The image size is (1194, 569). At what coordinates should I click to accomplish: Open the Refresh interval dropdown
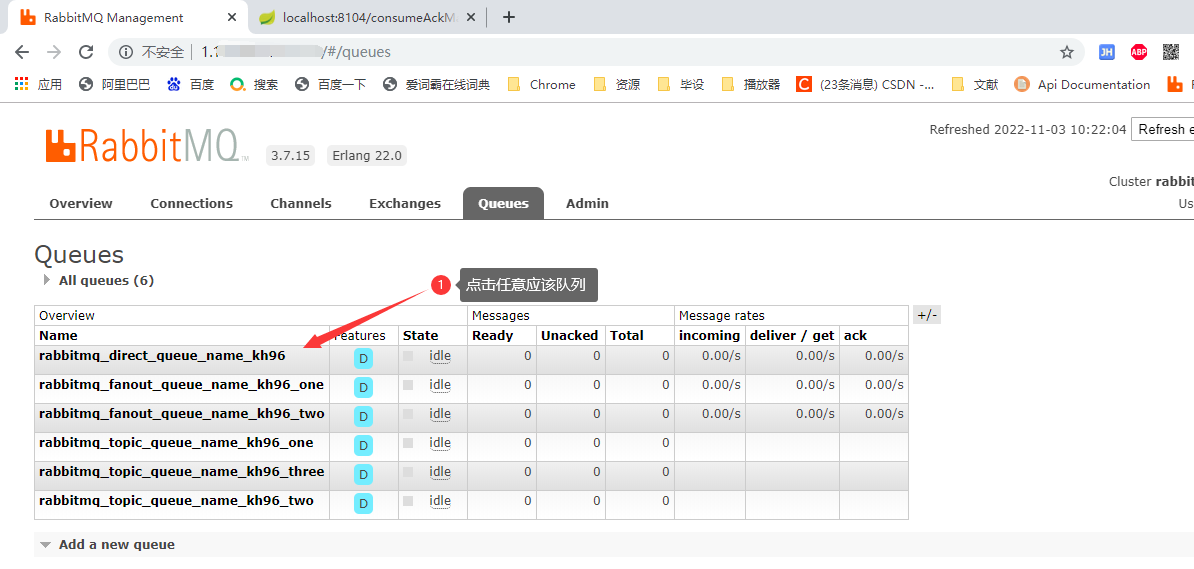[x=1163, y=129]
